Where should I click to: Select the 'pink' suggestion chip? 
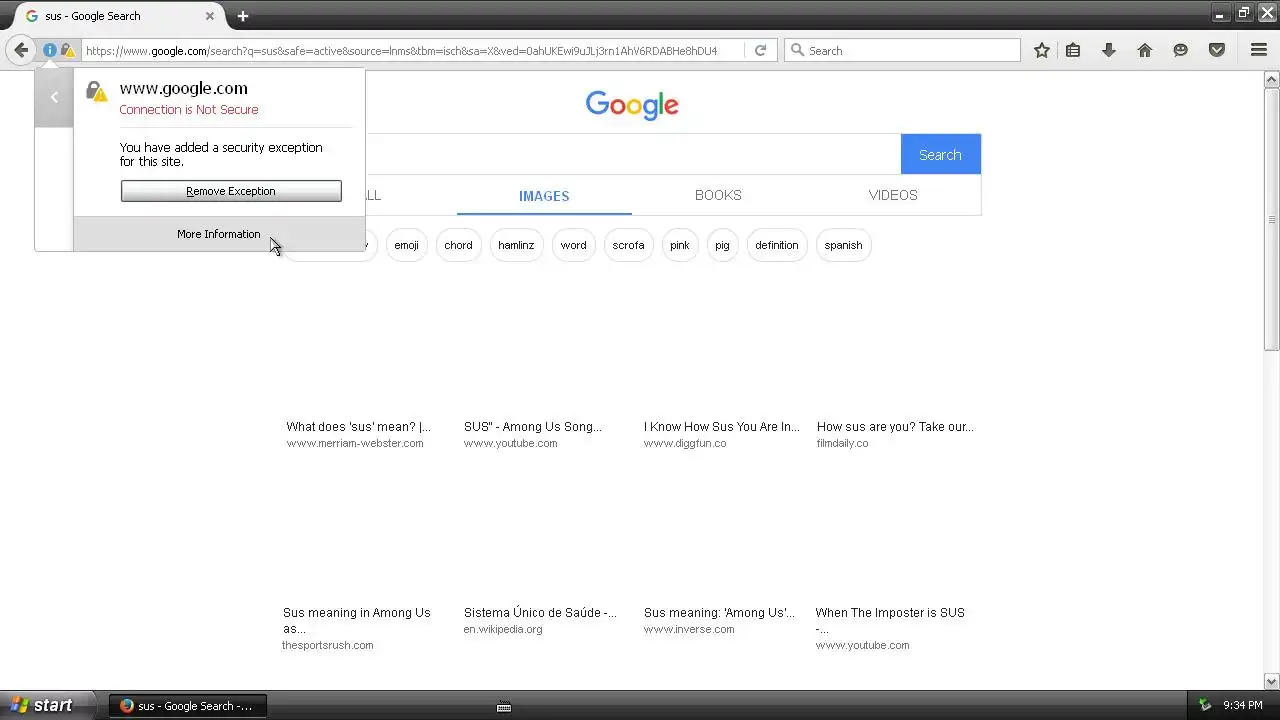(x=680, y=245)
